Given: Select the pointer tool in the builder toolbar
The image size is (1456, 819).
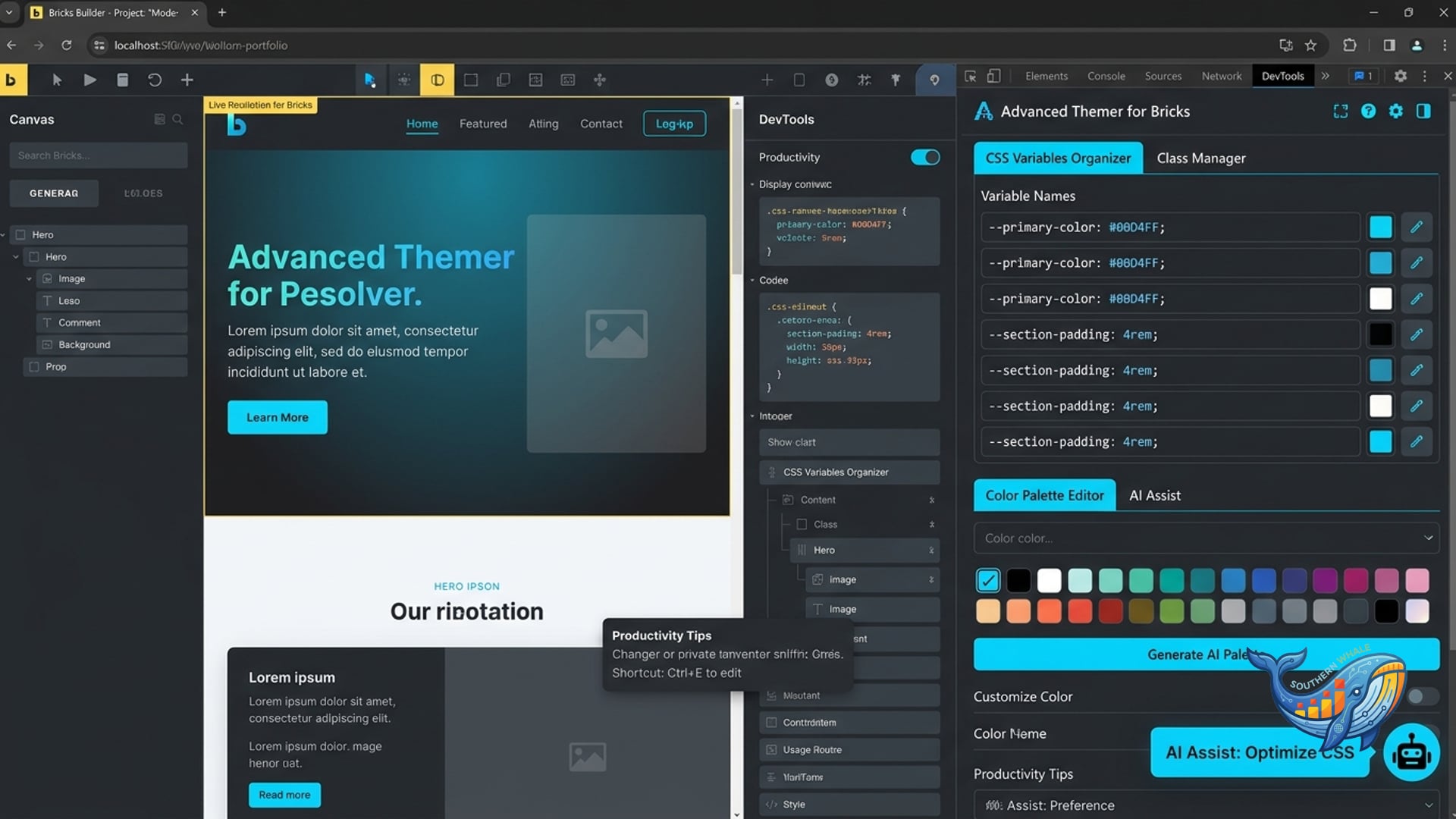Looking at the screenshot, I should coord(57,80).
